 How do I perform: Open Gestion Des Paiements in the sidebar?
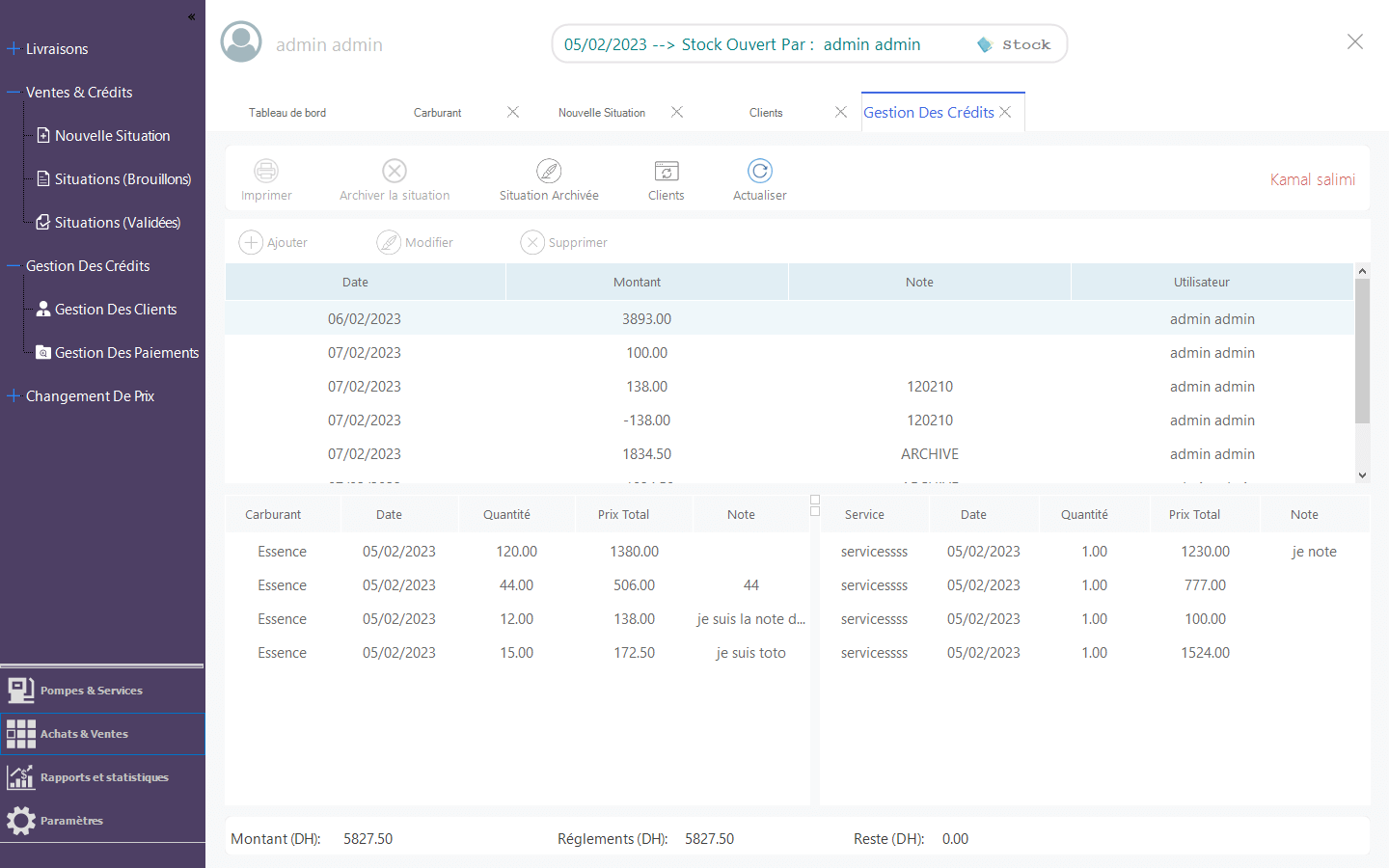[x=126, y=353]
